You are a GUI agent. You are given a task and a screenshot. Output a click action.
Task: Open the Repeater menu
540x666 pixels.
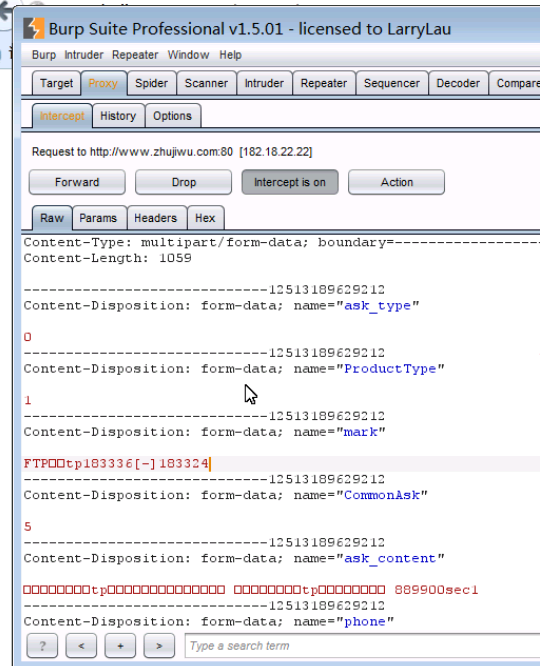pos(135,55)
